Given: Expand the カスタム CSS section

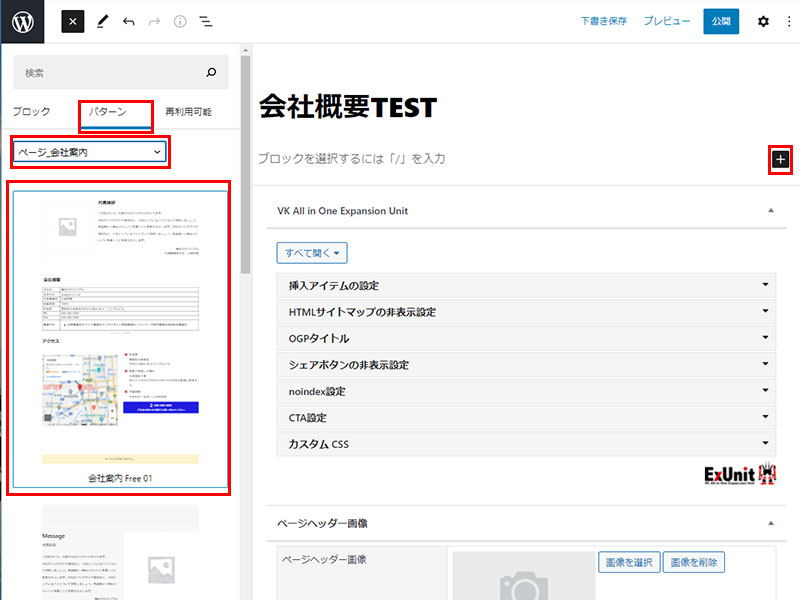Looking at the screenshot, I should [526, 443].
